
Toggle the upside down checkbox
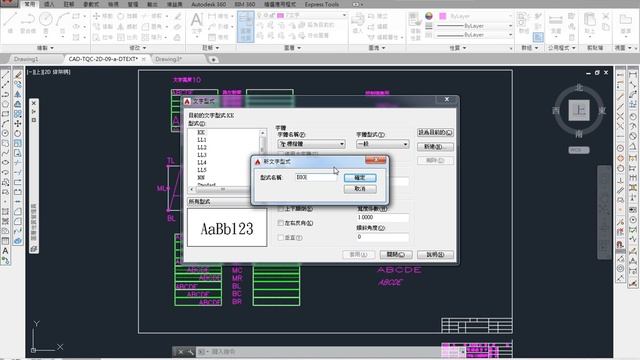pyautogui.click(x=280, y=209)
